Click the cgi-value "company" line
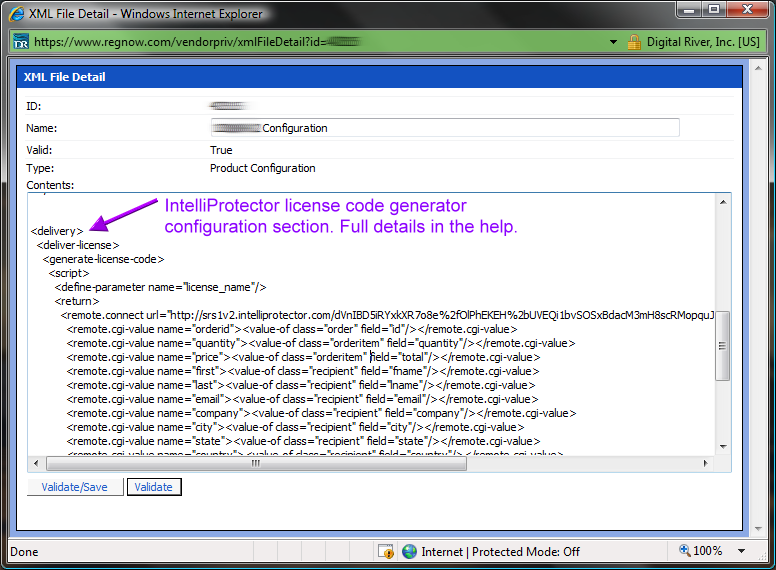The width and height of the screenshot is (776, 570). tap(321, 413)
